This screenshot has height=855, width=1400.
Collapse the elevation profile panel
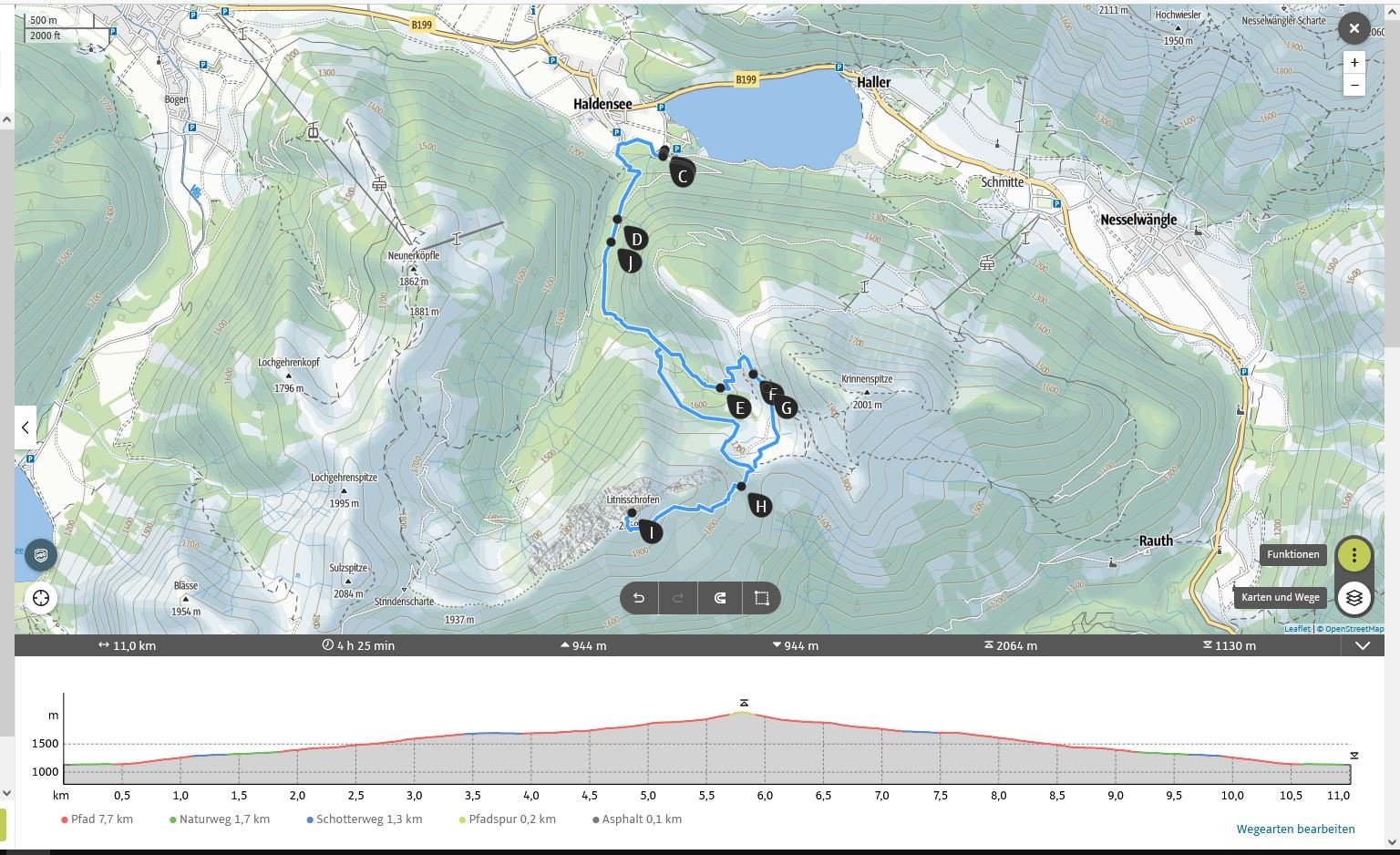[1363, 645]
